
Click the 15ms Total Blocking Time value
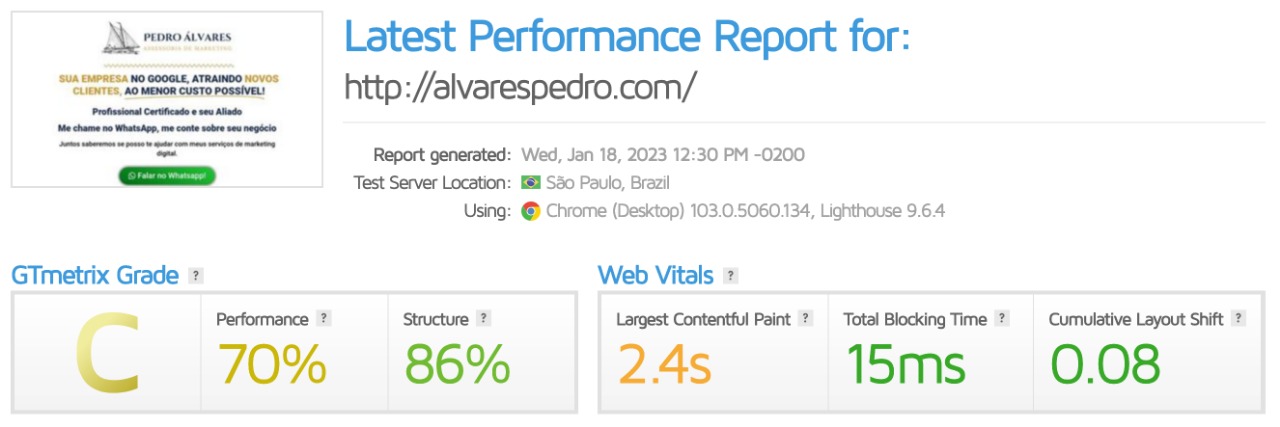(905, 364)
